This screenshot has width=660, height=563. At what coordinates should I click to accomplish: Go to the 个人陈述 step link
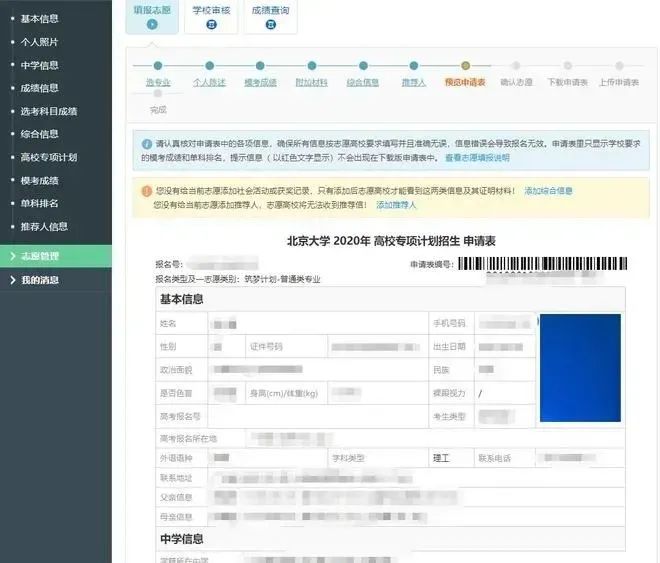point(209,82)
